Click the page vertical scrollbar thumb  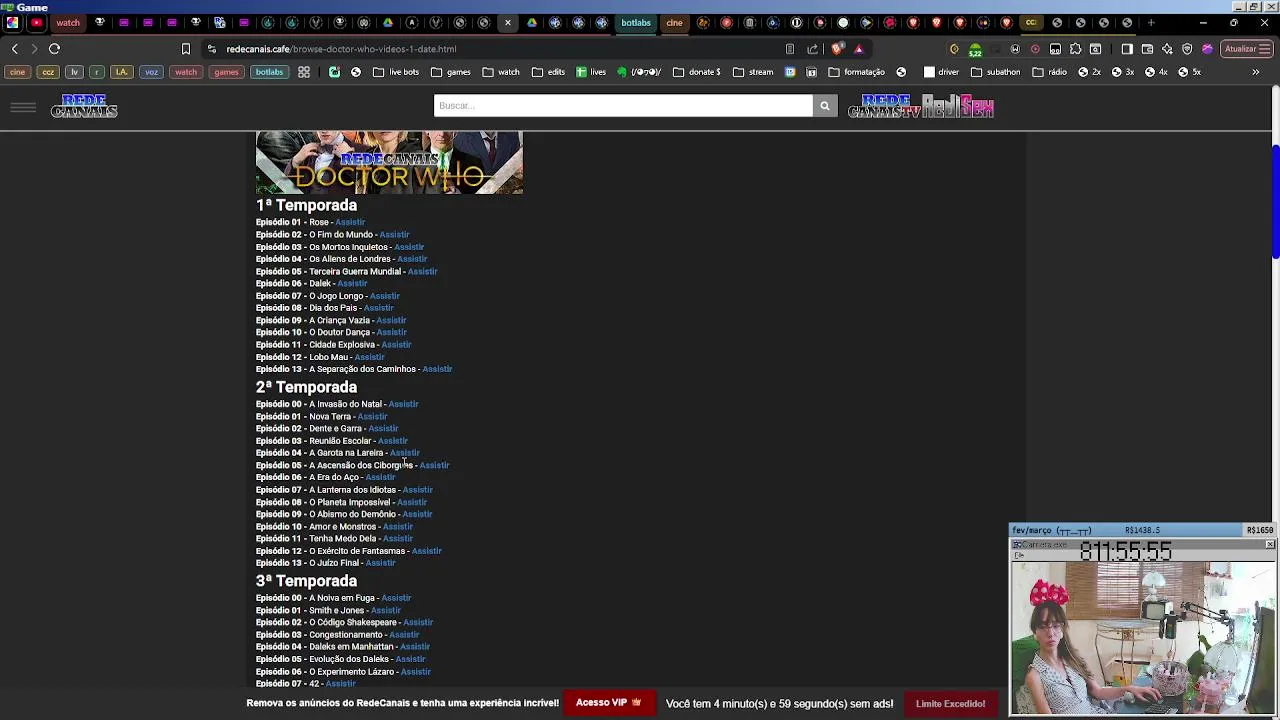(1275, 202)
